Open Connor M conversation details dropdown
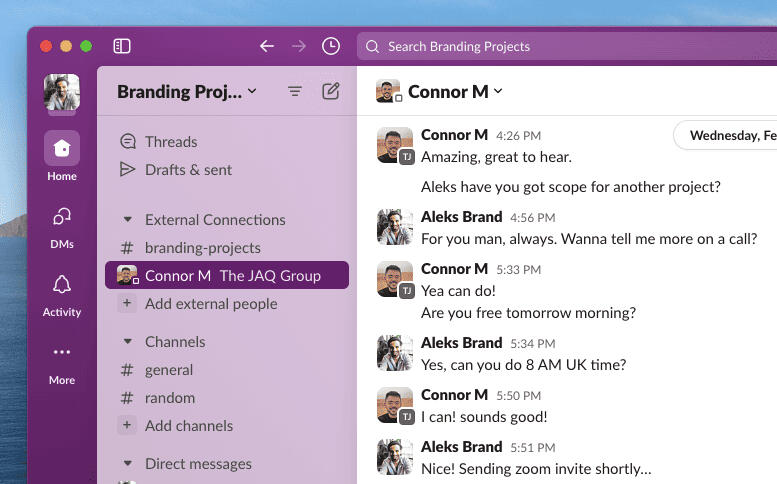Image resolution: width=777 pixels, height=484 pixels. (x=455, y=92)
